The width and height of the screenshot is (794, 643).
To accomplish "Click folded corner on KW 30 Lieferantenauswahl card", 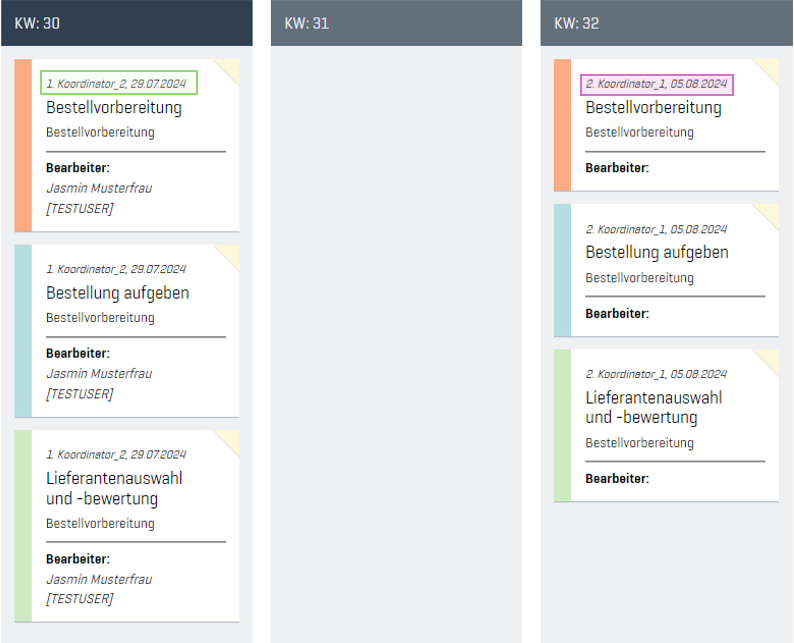I will point(231,438).
